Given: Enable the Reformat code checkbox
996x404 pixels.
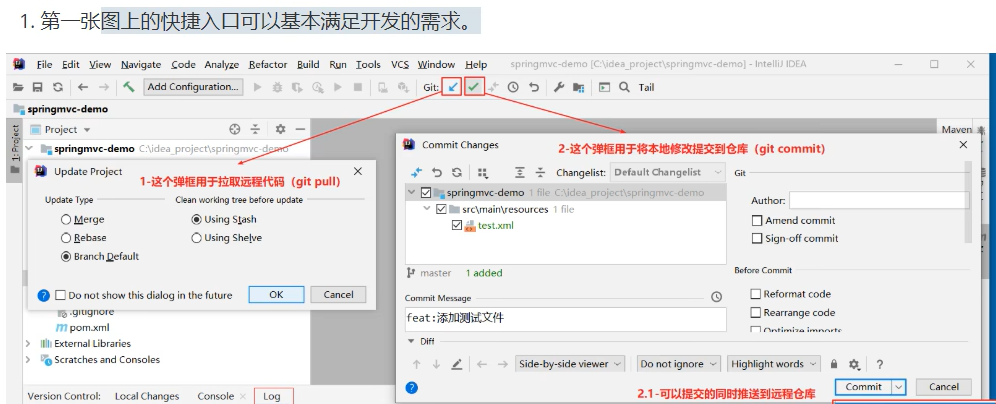Looking at the screenshot, I should (x=756, y=294).
